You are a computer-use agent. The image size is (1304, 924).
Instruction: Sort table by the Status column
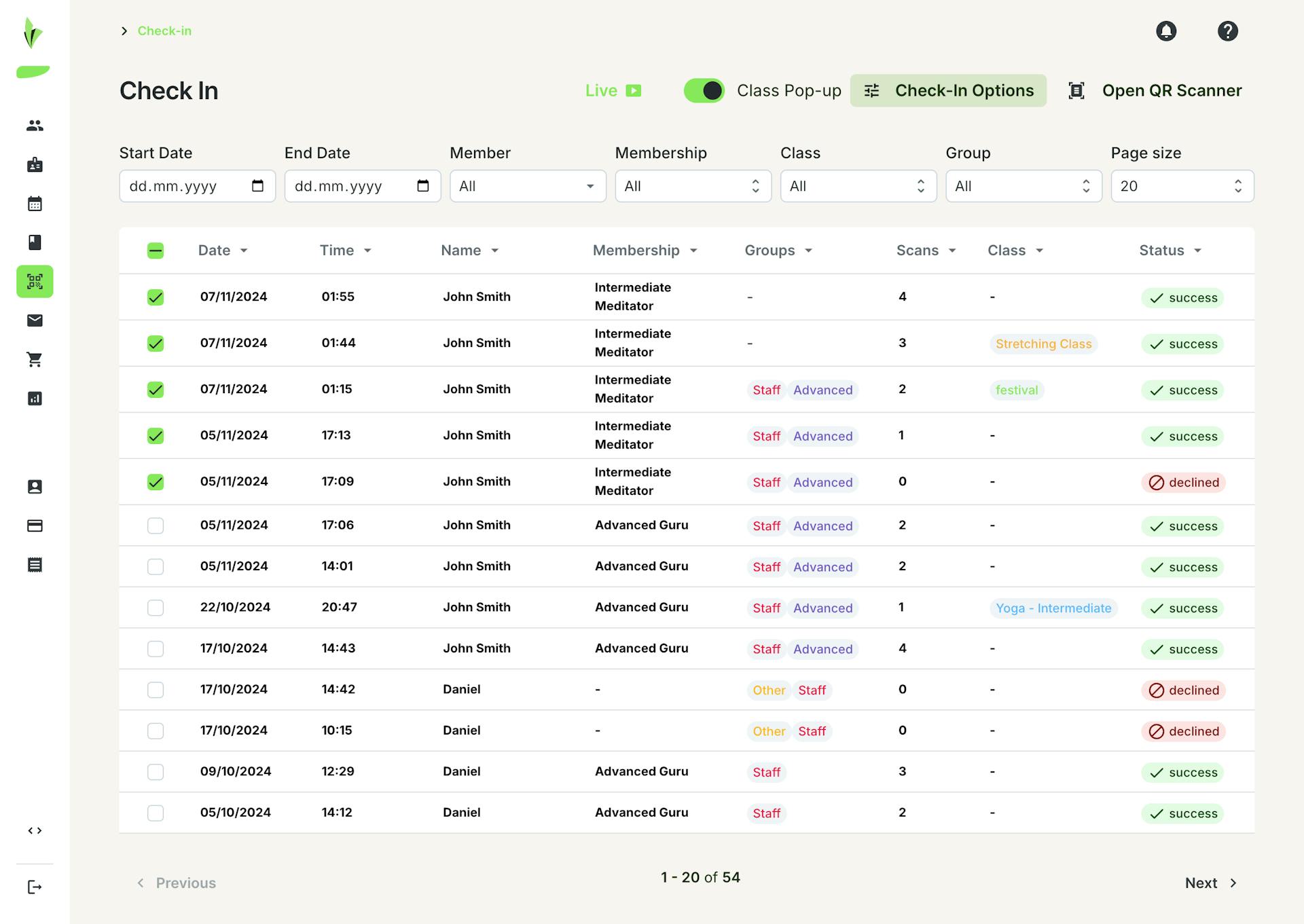tap(1170, 250)
